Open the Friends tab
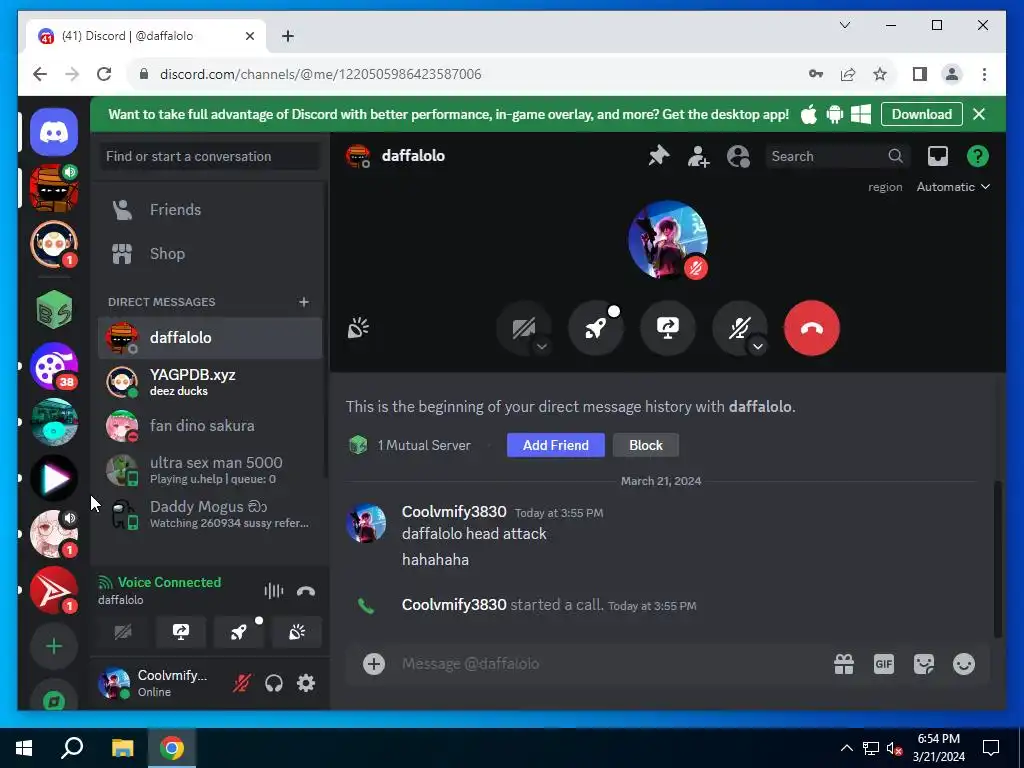This screenshot has height=768, width=1024. tap(210, 210)
